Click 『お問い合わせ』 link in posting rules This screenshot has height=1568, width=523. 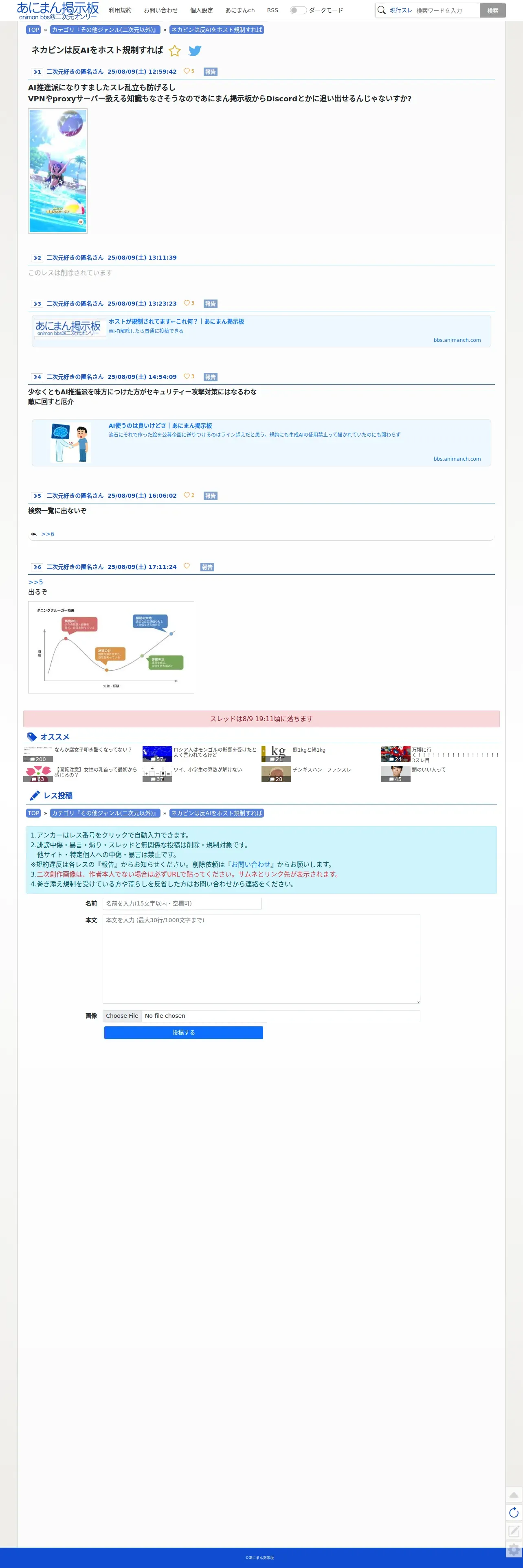[251, 864]
